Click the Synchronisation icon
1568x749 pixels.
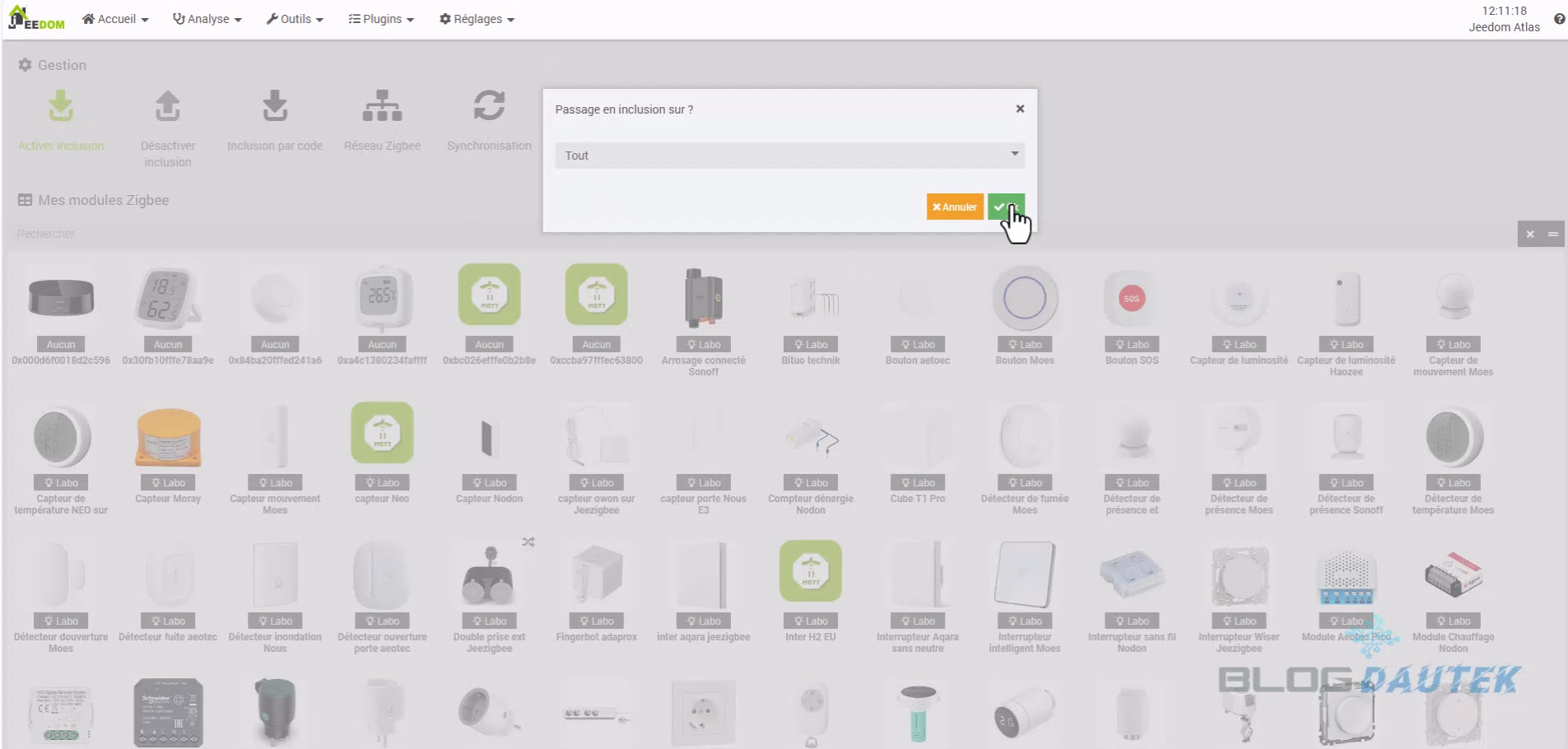489,107
